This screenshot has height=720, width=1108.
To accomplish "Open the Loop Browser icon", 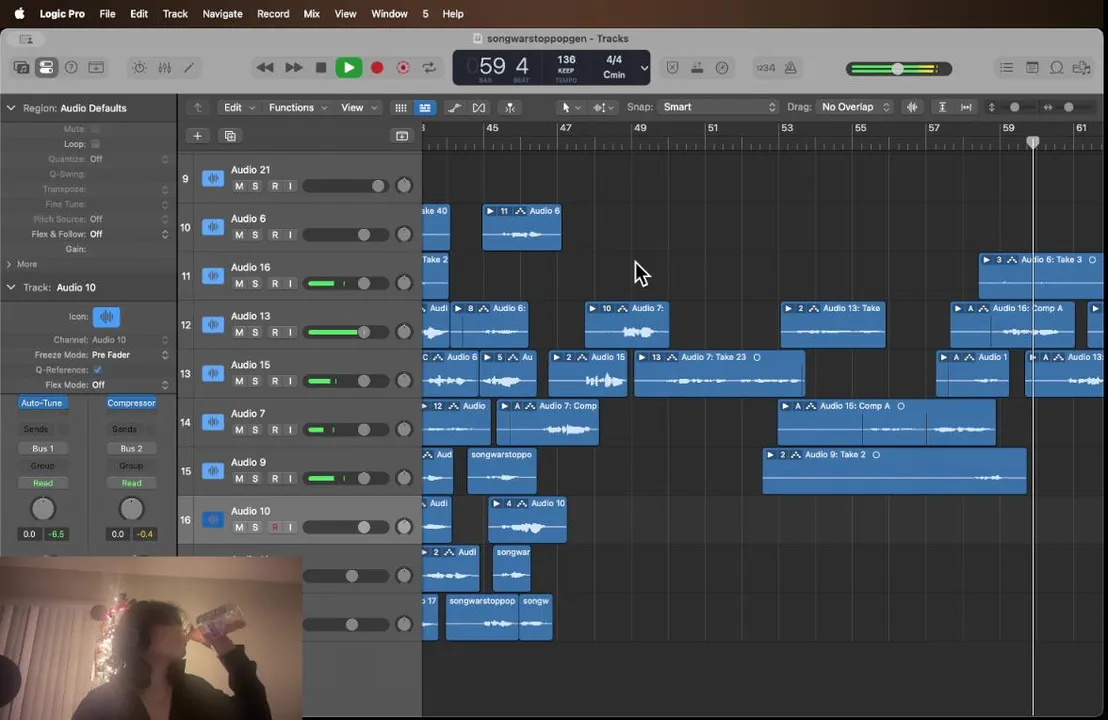I will pos(1056,68).
